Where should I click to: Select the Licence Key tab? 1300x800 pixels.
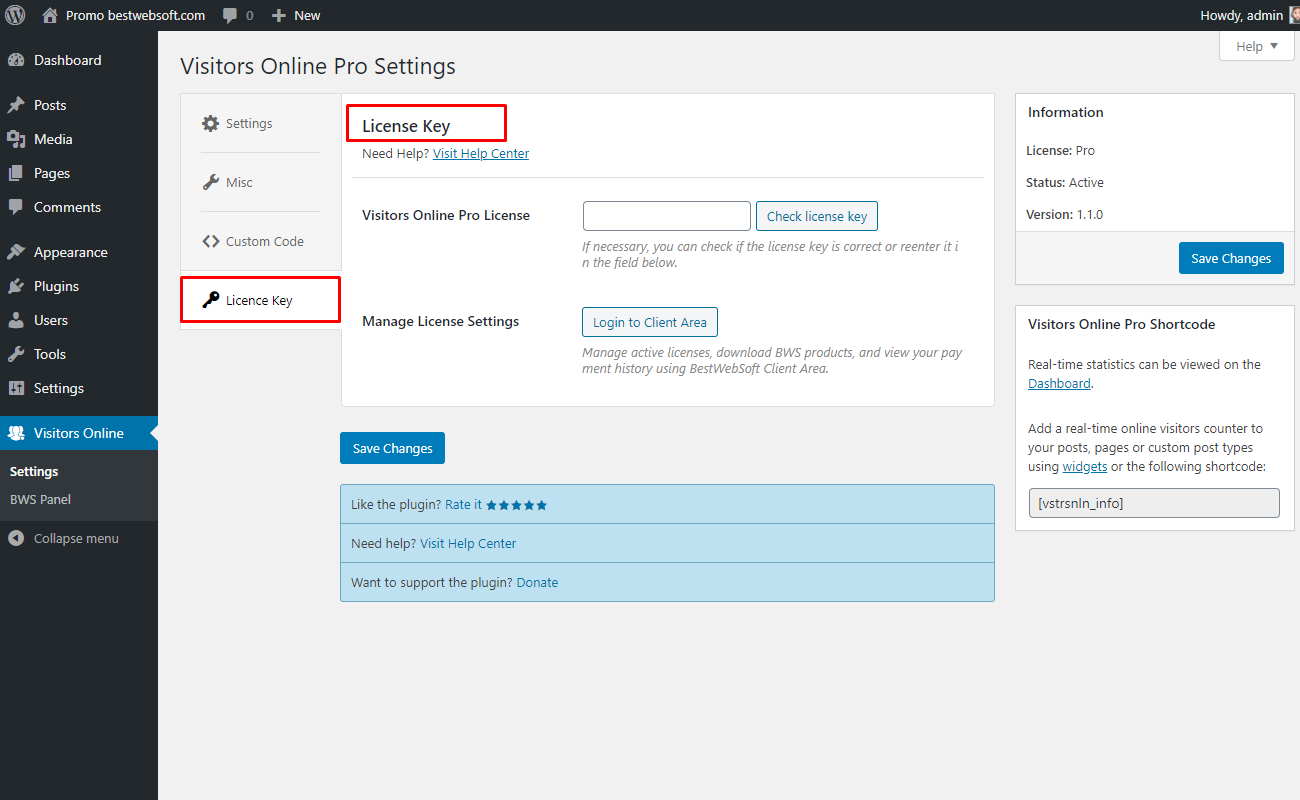(x=260, y=300)
